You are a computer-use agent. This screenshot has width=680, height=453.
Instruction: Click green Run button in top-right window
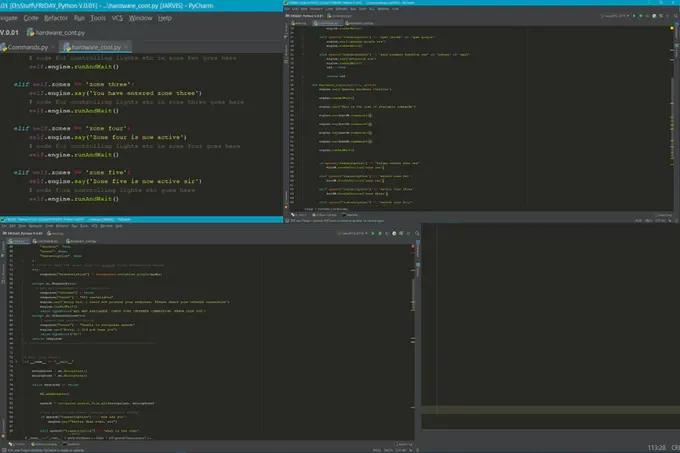point(634,16)
